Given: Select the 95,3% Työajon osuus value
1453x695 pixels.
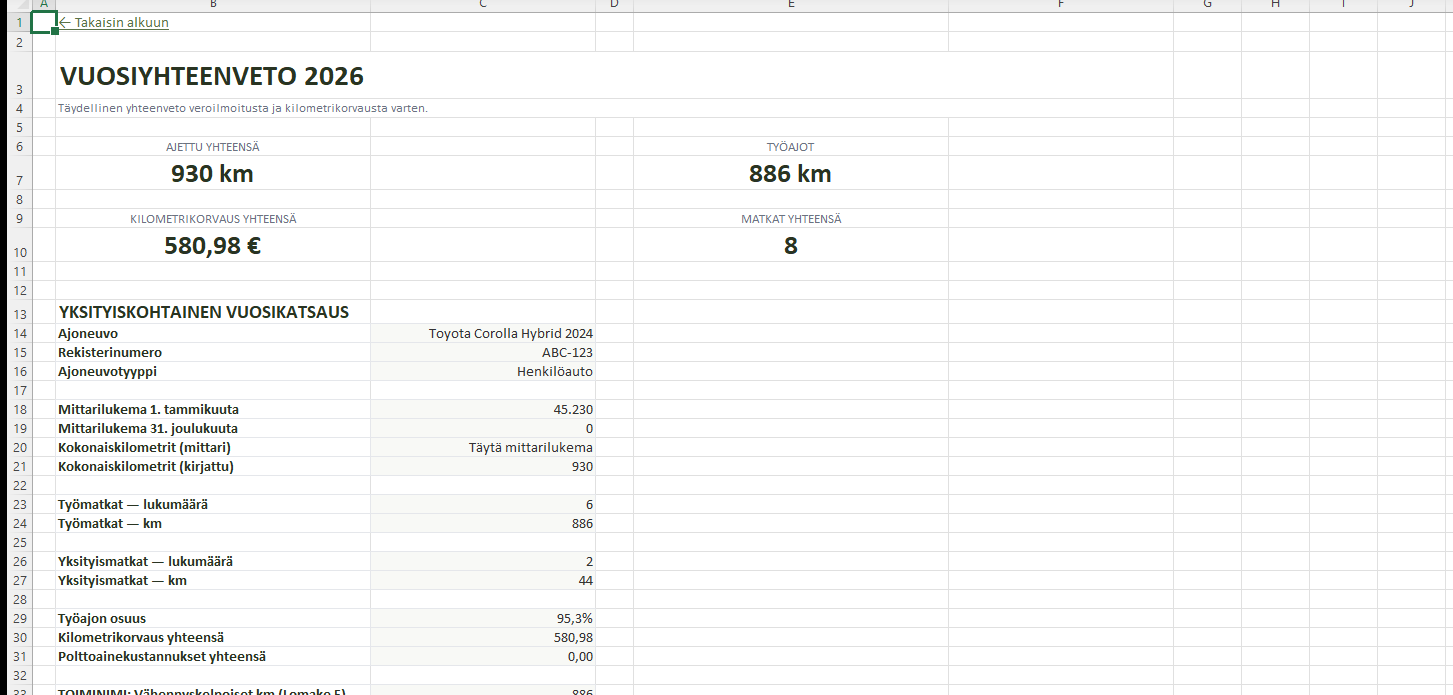Looking at the screenshot, I should click(574, 619).
